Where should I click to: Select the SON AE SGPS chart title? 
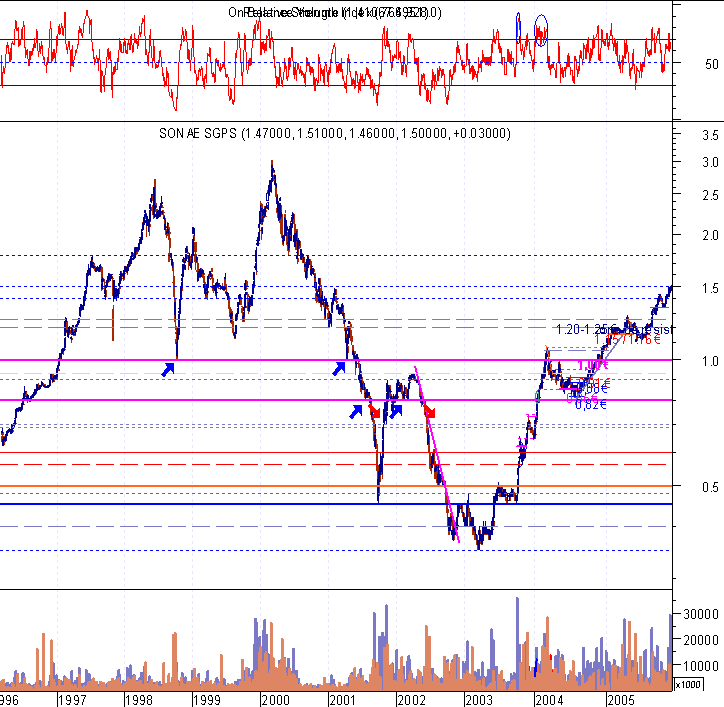pos(335,133)
